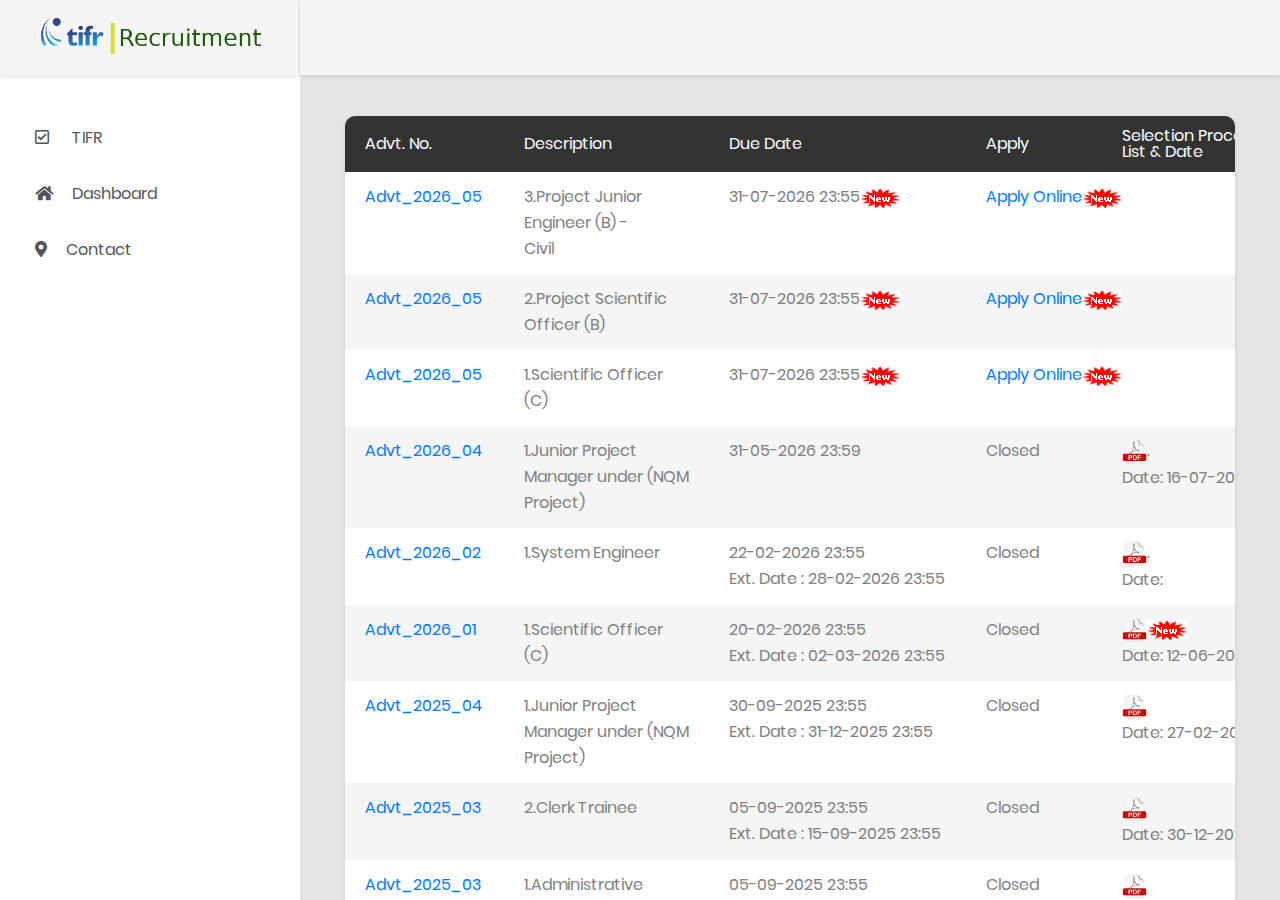Select '2.Clerk Trainee' description text
The image size is (1280, 900).
point(580,808)
